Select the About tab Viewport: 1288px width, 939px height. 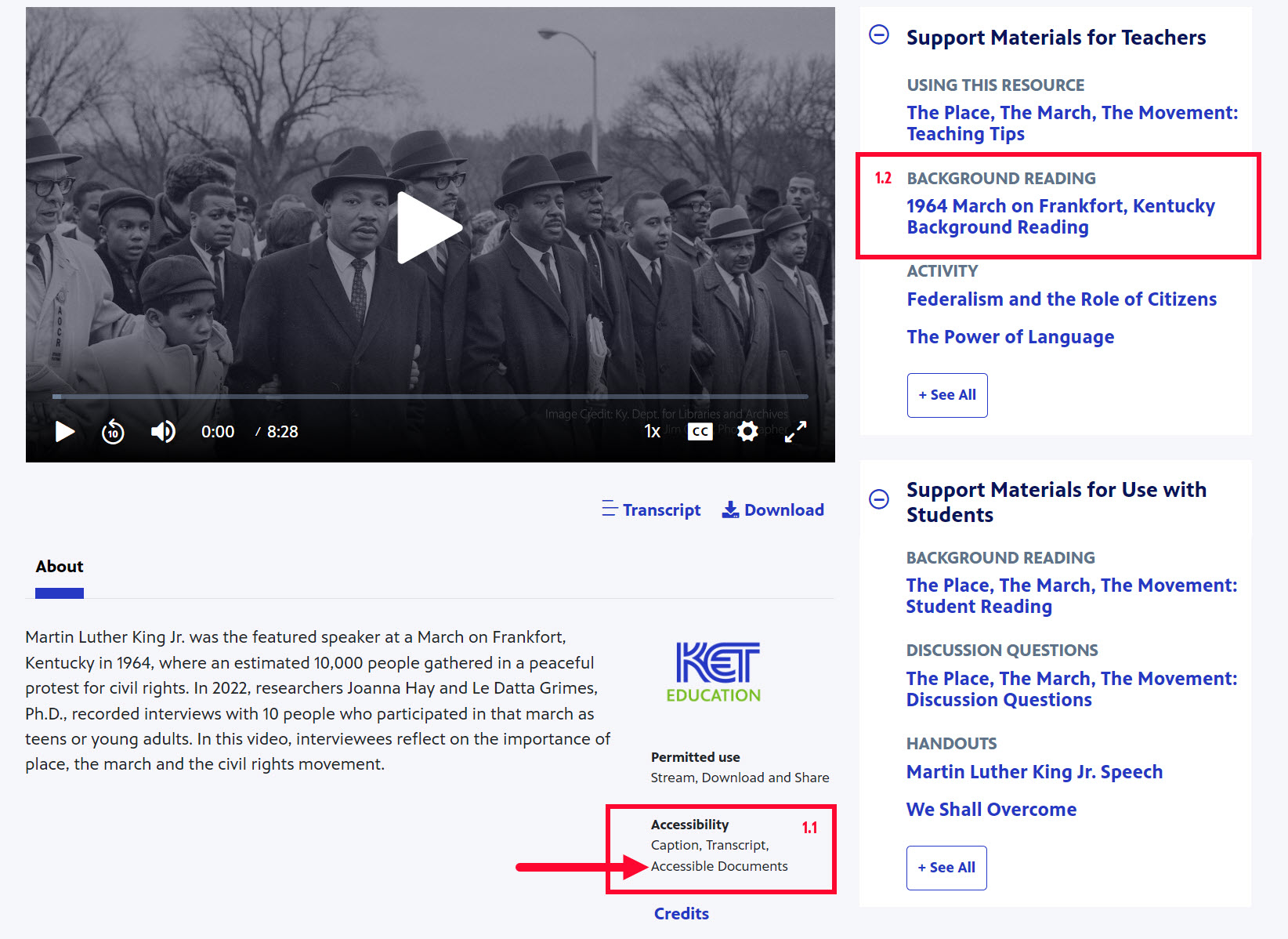click(x=60, y=567)
